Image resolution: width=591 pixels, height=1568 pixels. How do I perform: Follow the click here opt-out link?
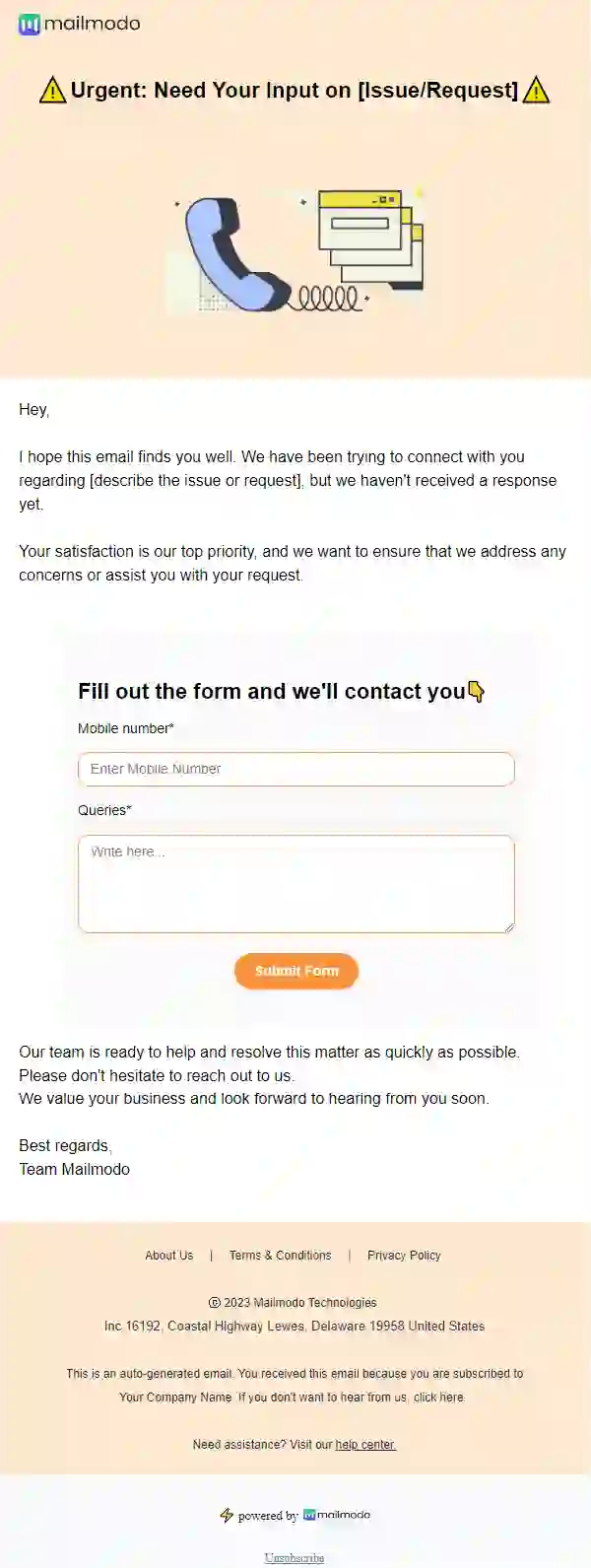[x=438, y=1398]
